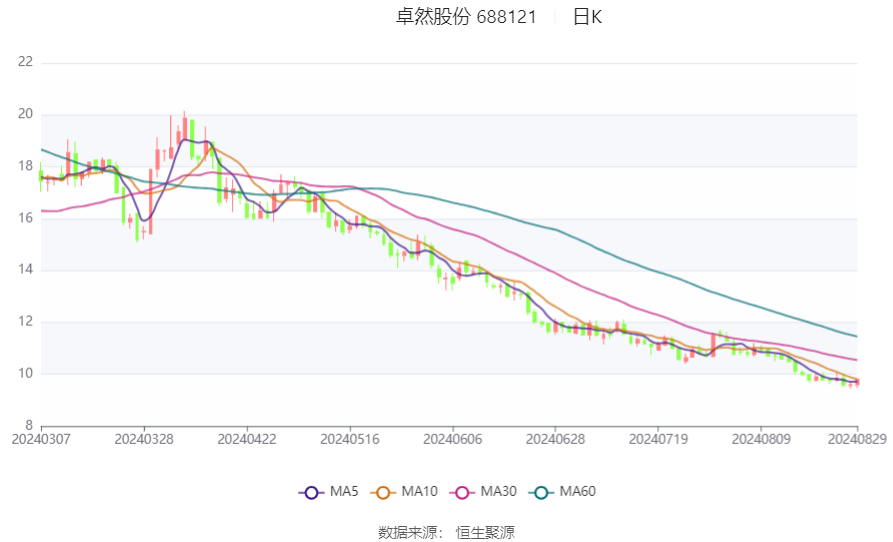
Task: Click the 20240719 date axis label
Action: click(x=658, y=439)
